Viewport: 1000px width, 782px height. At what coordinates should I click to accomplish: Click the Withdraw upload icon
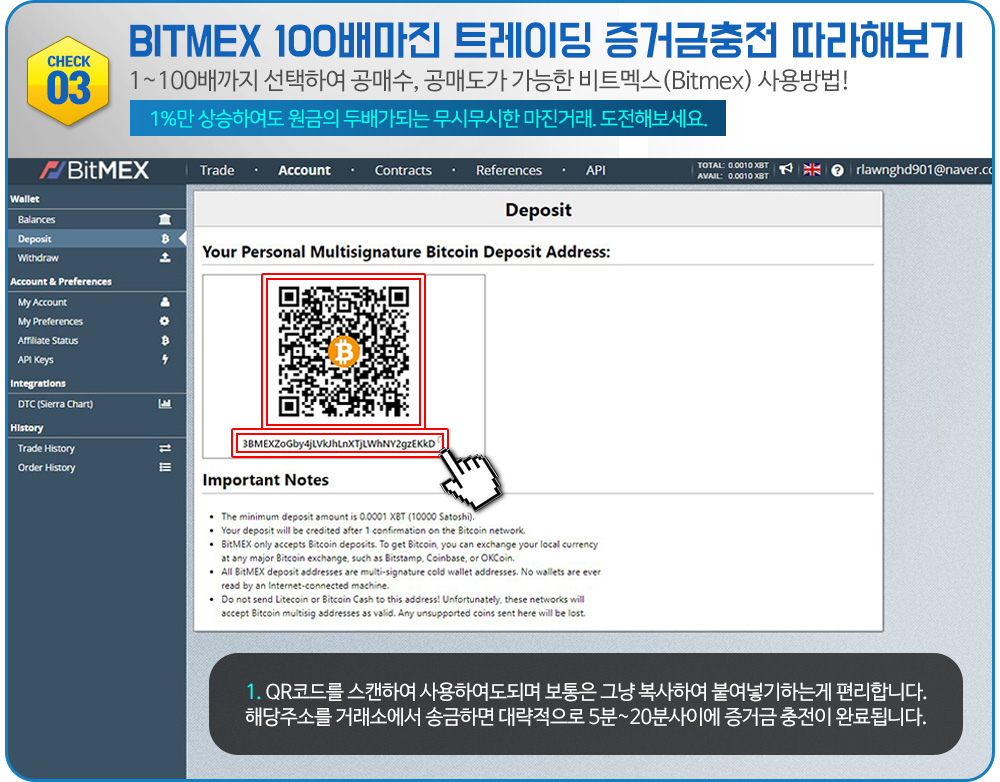(x=165, y=258)
